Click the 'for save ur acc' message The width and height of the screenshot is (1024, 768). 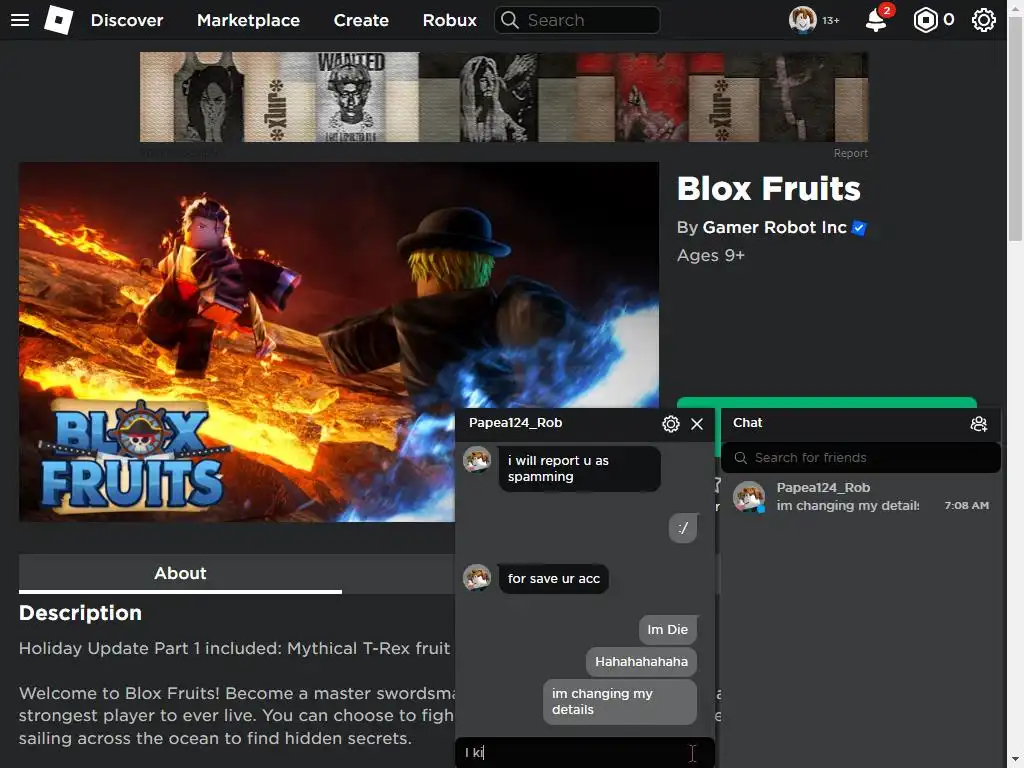(554, 579)
